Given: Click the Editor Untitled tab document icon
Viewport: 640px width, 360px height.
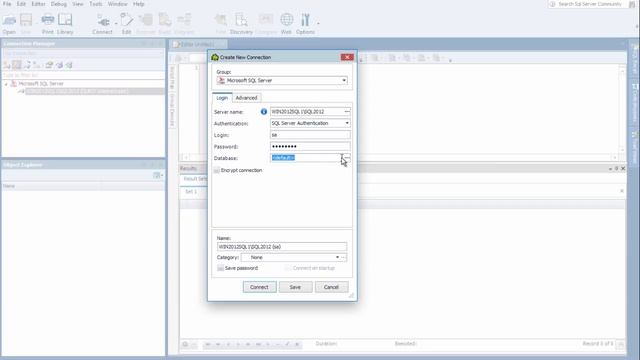Looking at the screenshot, I should (x=176, y=44).
